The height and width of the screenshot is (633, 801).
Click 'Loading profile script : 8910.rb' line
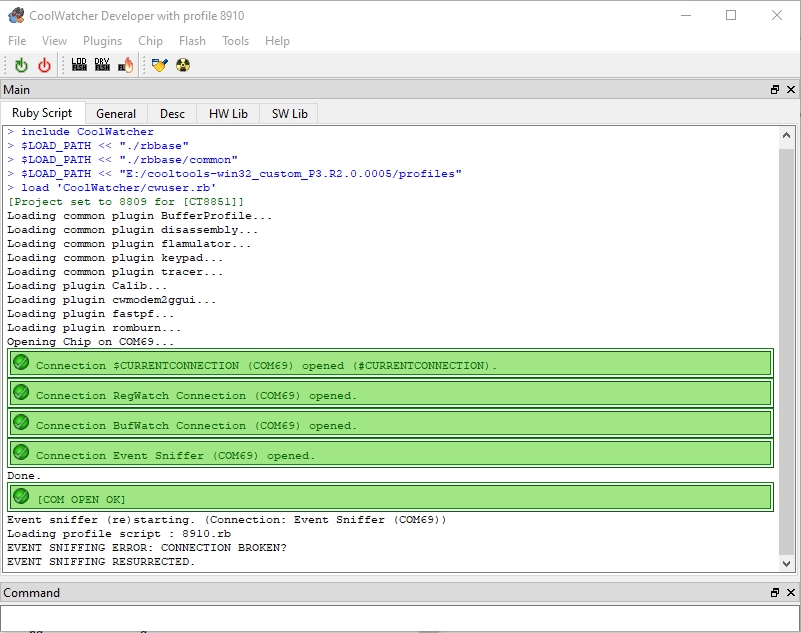tap(119, 534)
